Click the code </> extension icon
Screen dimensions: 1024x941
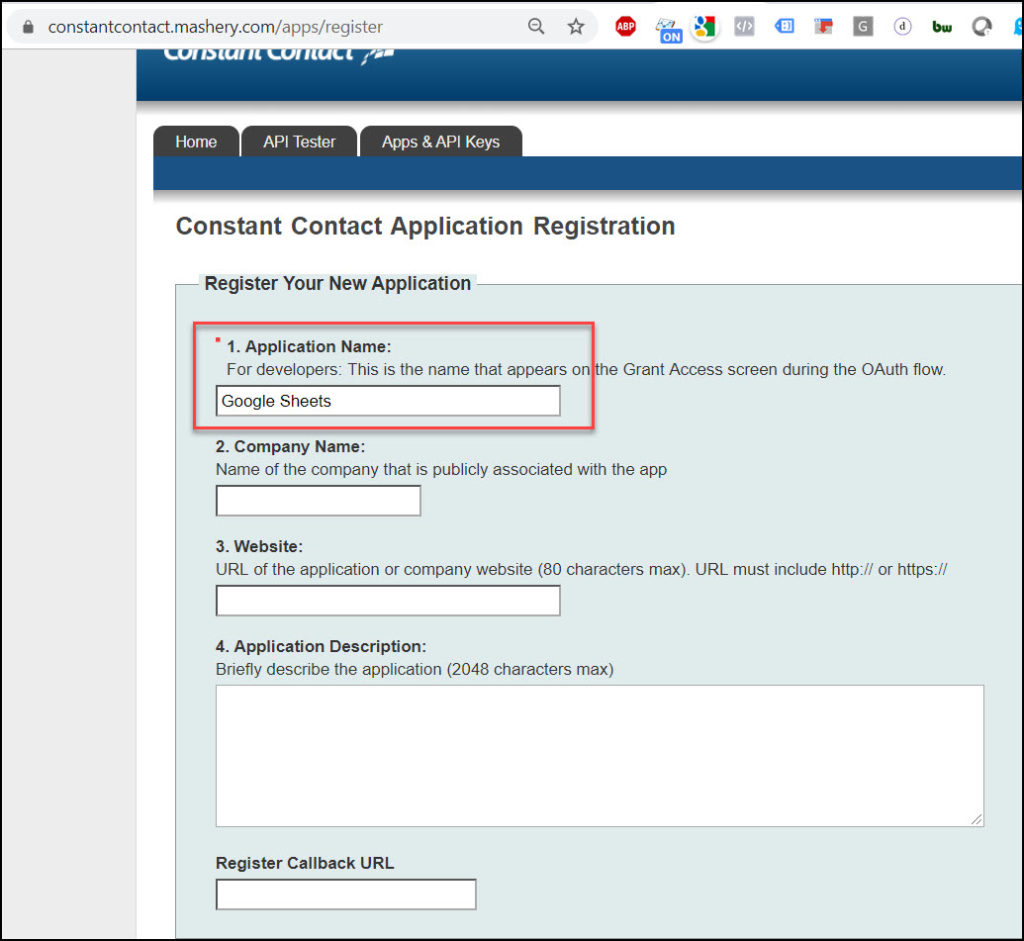click(x=744, y=26)
